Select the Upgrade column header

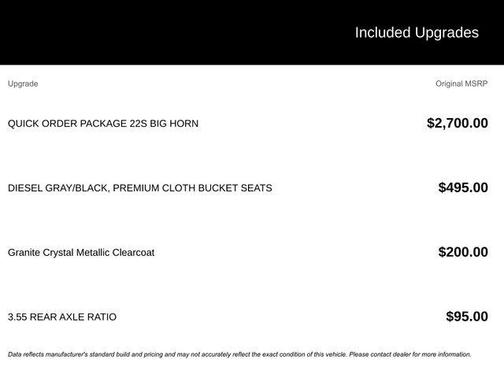tap(23, 84)
